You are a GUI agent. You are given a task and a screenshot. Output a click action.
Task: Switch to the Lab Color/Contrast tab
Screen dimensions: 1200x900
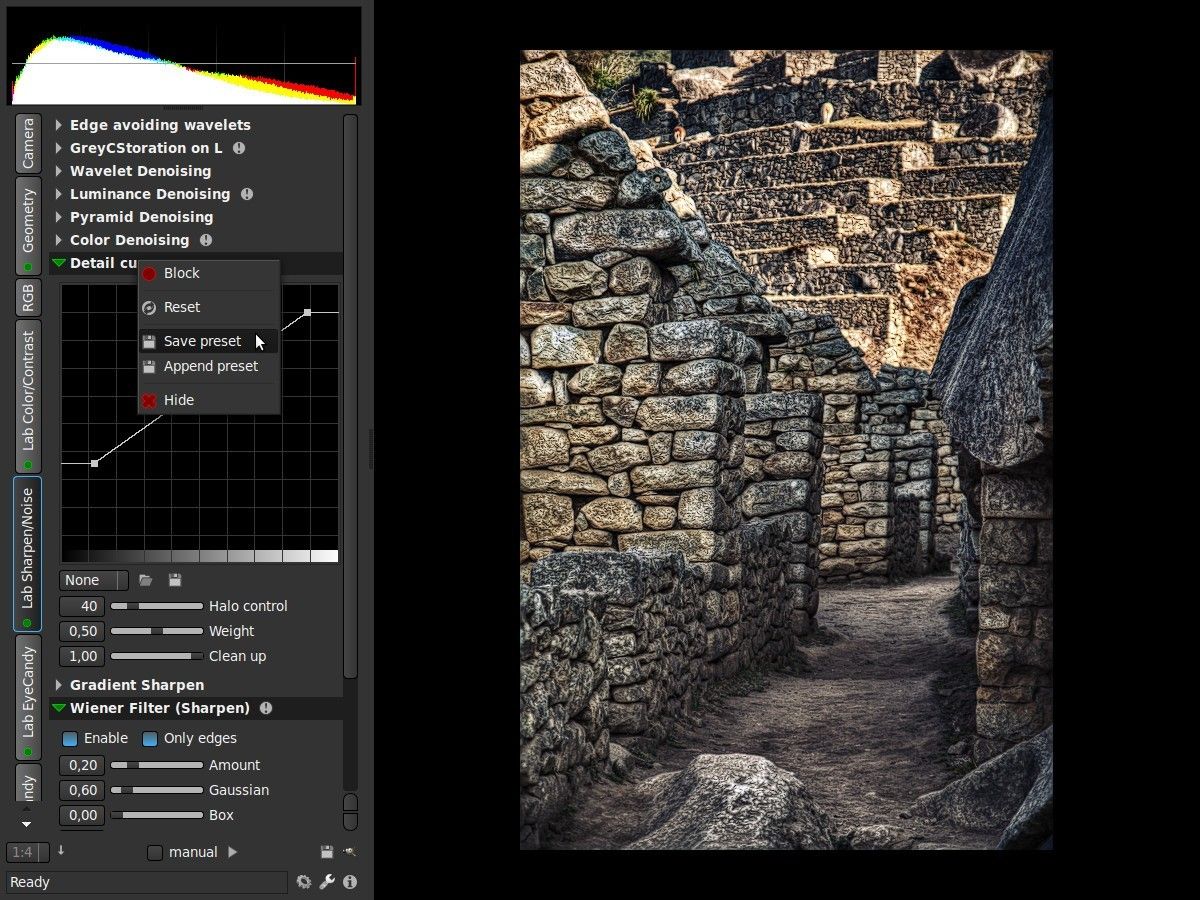[x=27, y=390]
